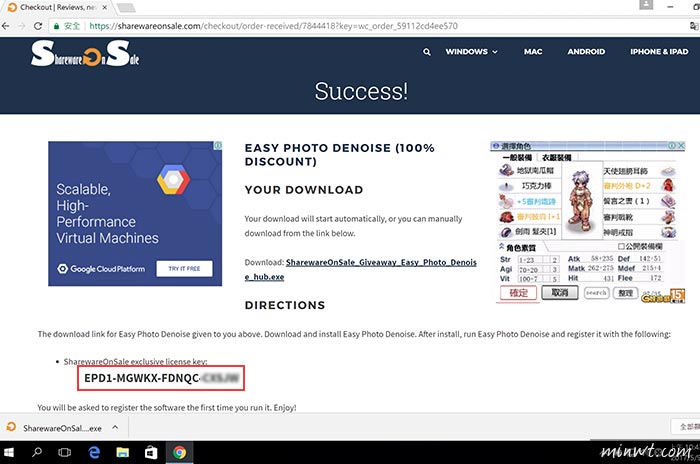This screenshot has height=464, width=700.
Task: Click the character sprite in game ad
Action: pos(580,200)
